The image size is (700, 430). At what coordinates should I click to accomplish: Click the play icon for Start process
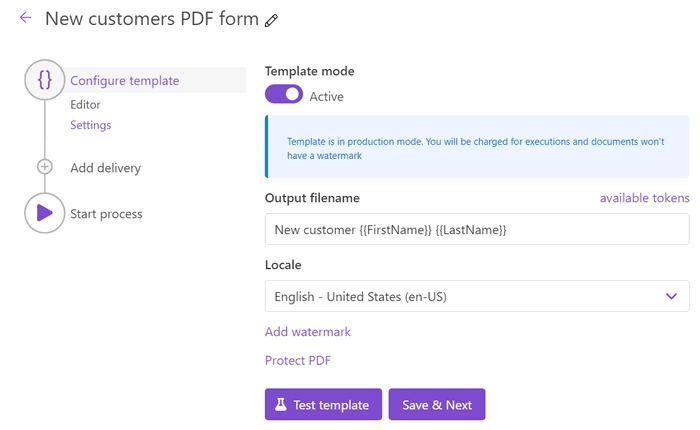click(45, 213)
